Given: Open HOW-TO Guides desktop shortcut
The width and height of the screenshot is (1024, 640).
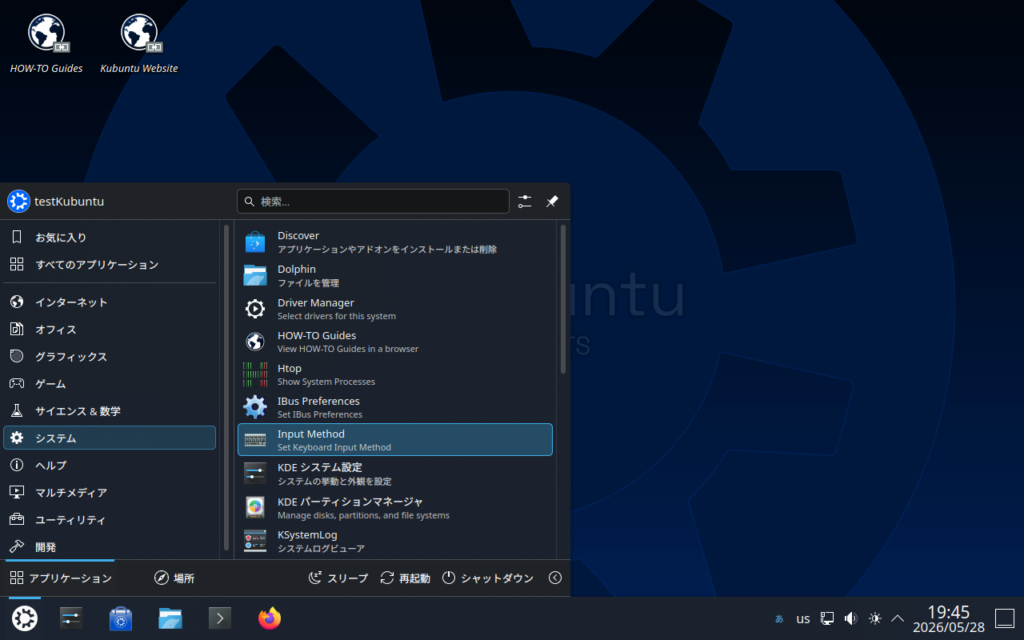Looking at the screenshot, I should 46,43.
